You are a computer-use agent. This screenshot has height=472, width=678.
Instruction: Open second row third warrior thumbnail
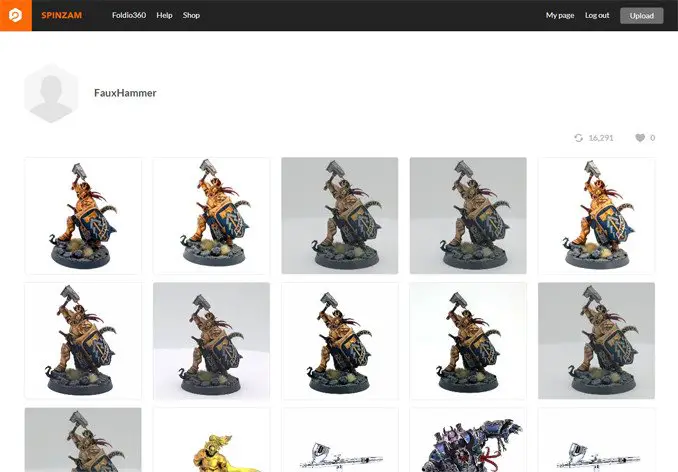tap(340, 341)
